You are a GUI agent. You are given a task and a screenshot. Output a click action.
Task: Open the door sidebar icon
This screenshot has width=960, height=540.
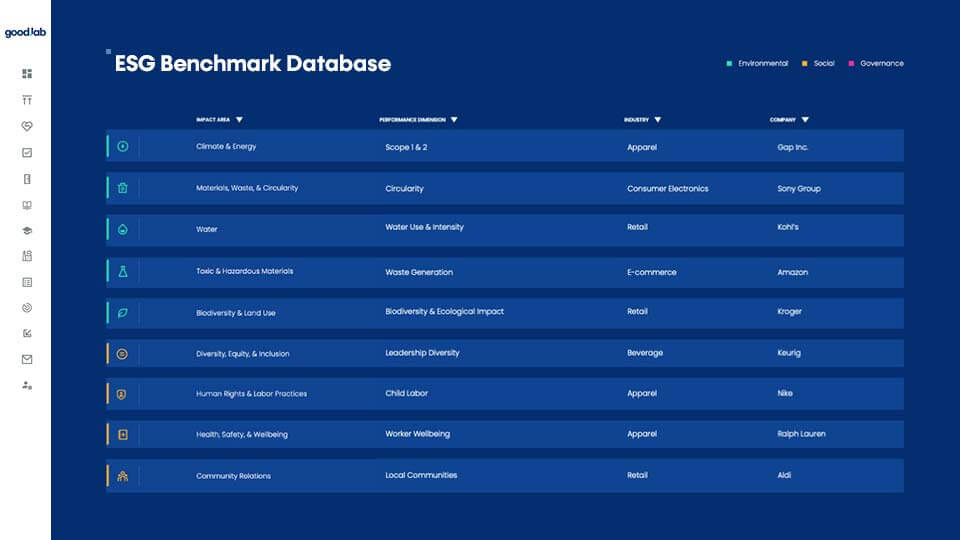click(x=27, y=179)
